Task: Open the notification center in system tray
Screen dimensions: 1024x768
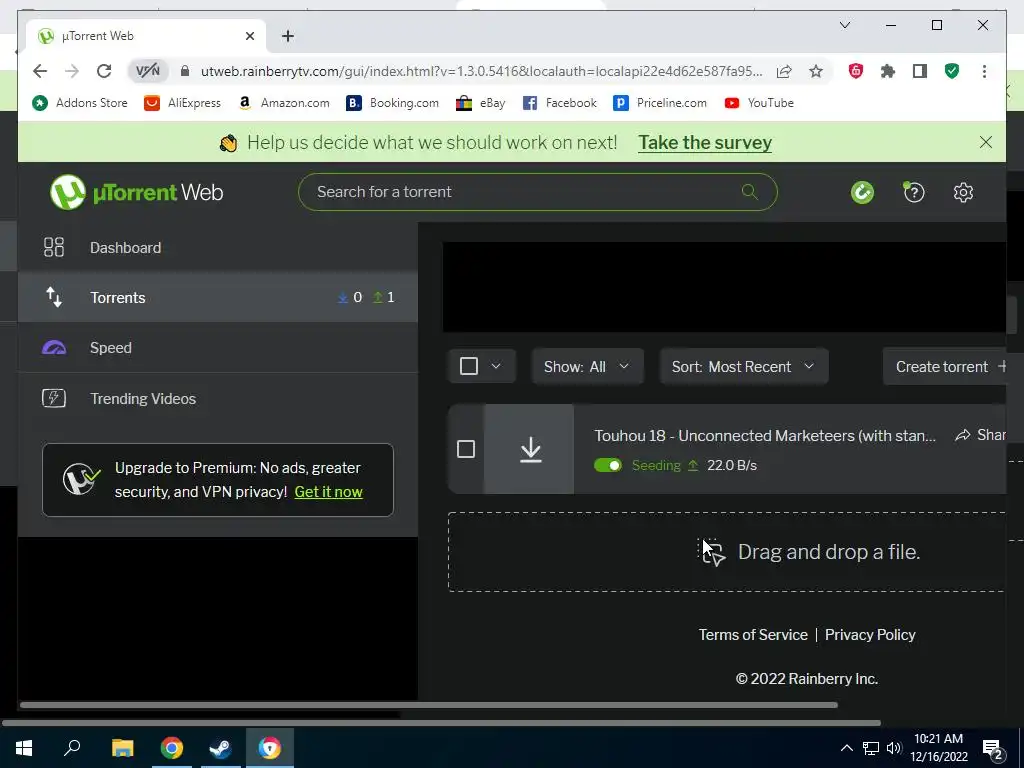Action: (993, 748)
